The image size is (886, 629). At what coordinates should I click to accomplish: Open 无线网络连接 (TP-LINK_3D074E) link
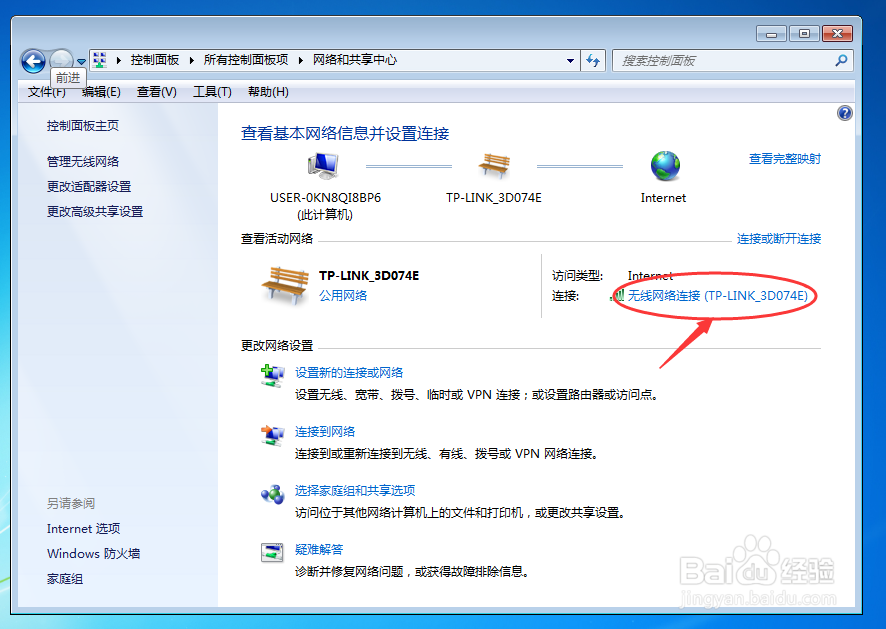[x=718, y=296]
